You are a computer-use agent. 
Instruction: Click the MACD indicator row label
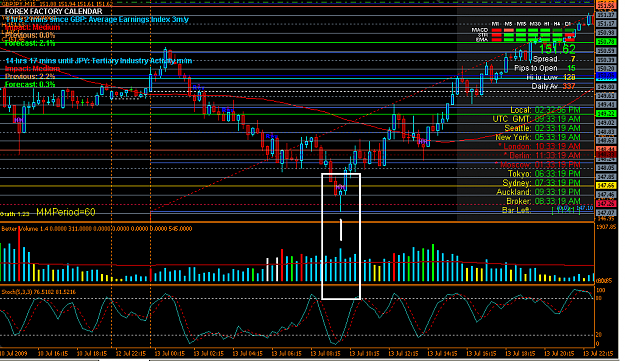click(480, 30)
